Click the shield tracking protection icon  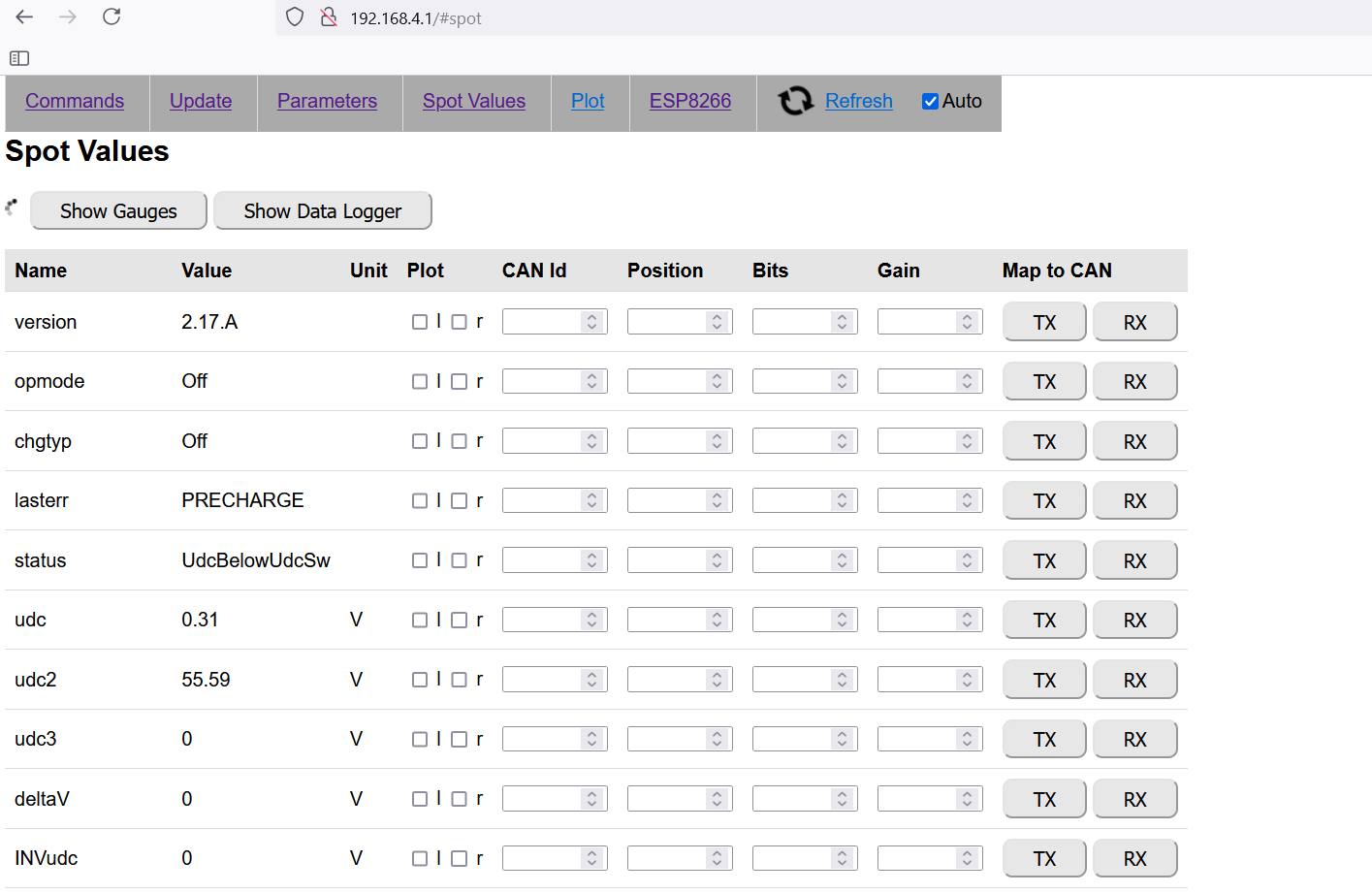295,17
